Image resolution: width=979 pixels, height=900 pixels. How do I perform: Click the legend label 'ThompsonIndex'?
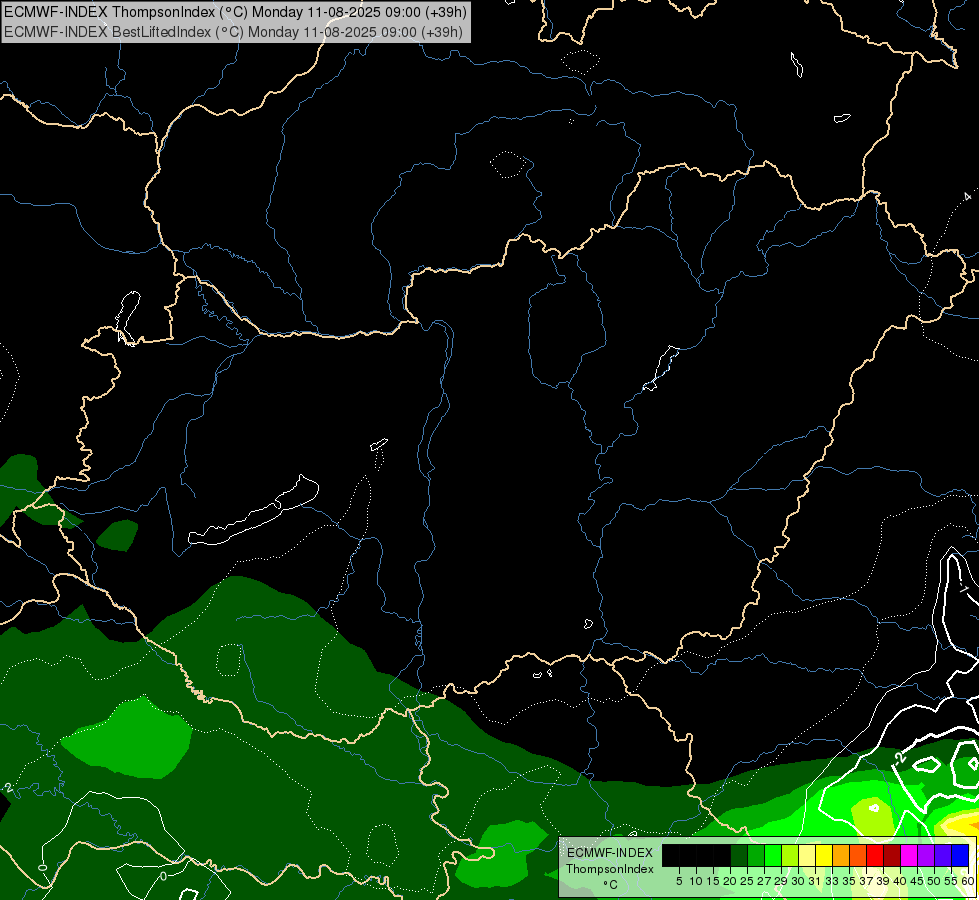[x=610, y=869]
